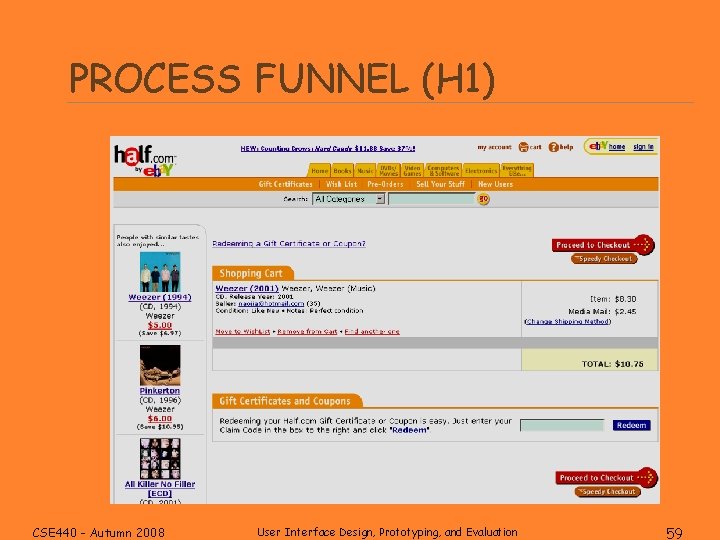Click the top Speedy Checkout button

coord(604,259)
